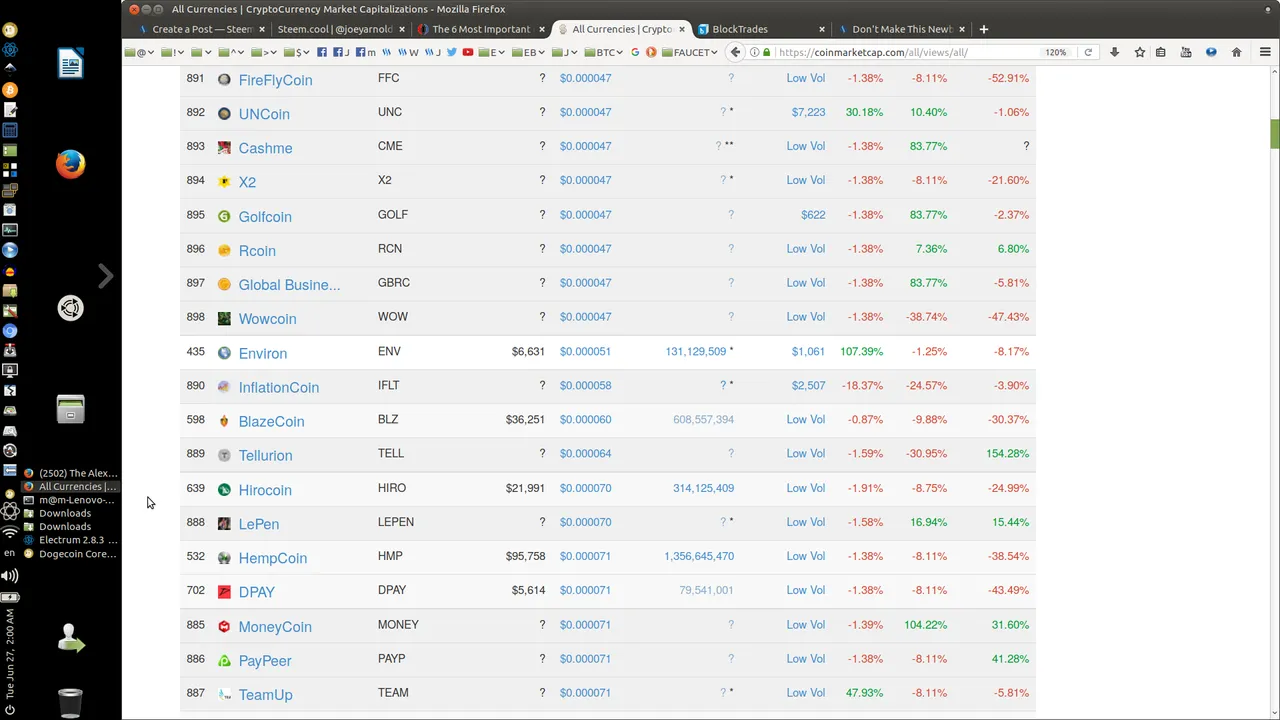Screen dimensions: 1280x720
Task: Open the volume speaker indicator
Action: (10, 576)
